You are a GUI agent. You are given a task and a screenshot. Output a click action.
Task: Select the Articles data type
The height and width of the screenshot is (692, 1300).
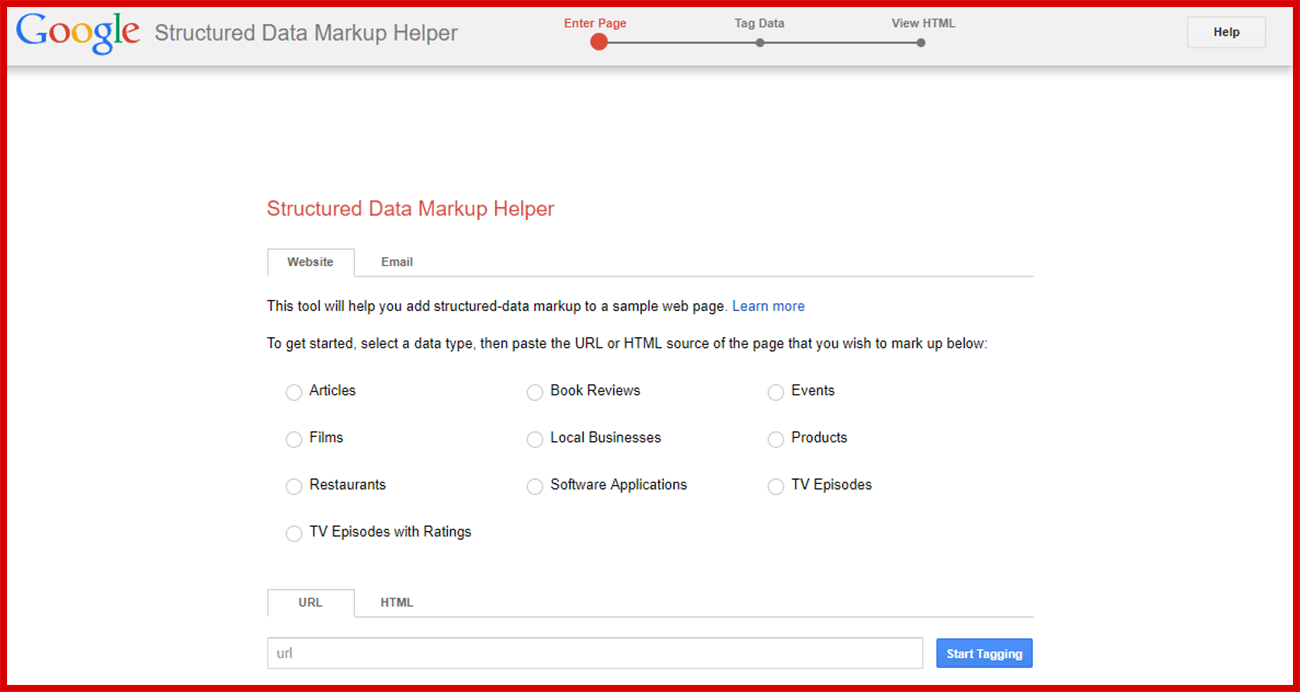click(x=294, y=392)
